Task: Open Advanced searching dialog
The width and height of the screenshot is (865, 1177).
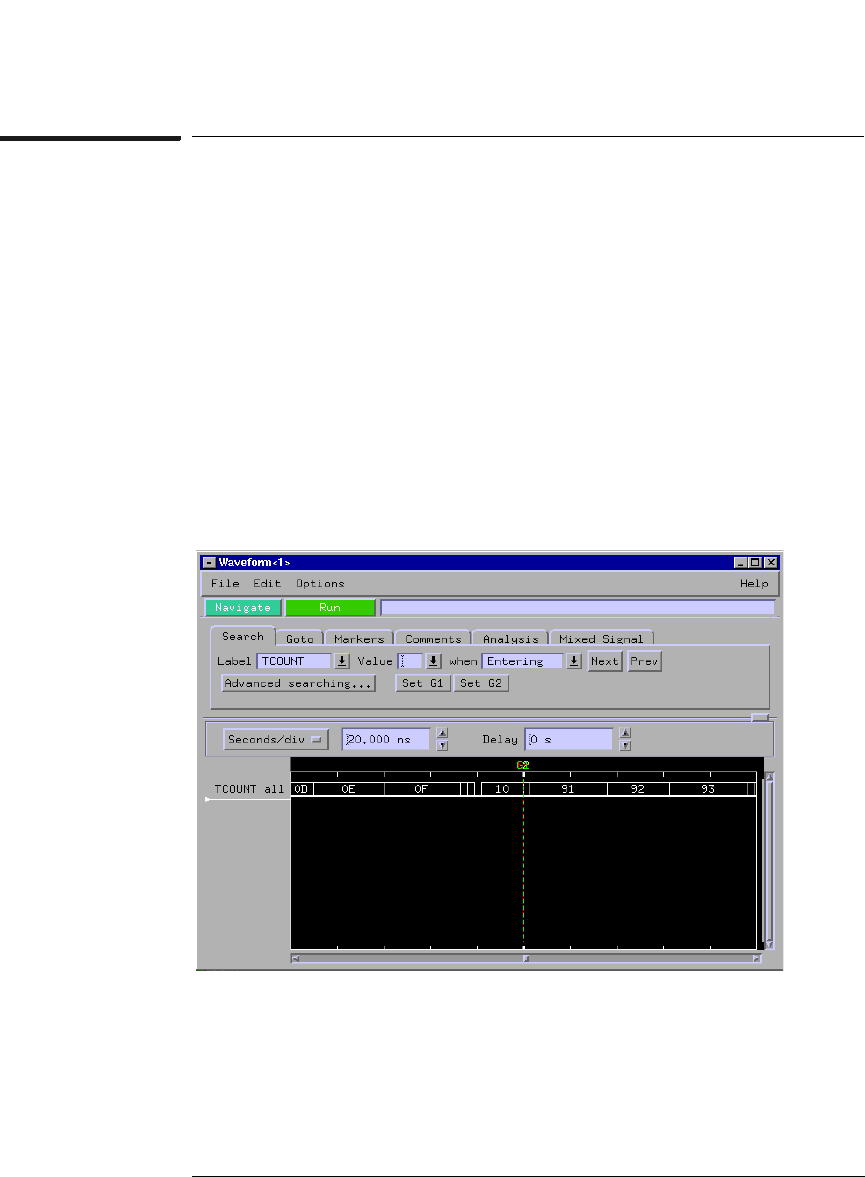Action: [x=298, y=683]
